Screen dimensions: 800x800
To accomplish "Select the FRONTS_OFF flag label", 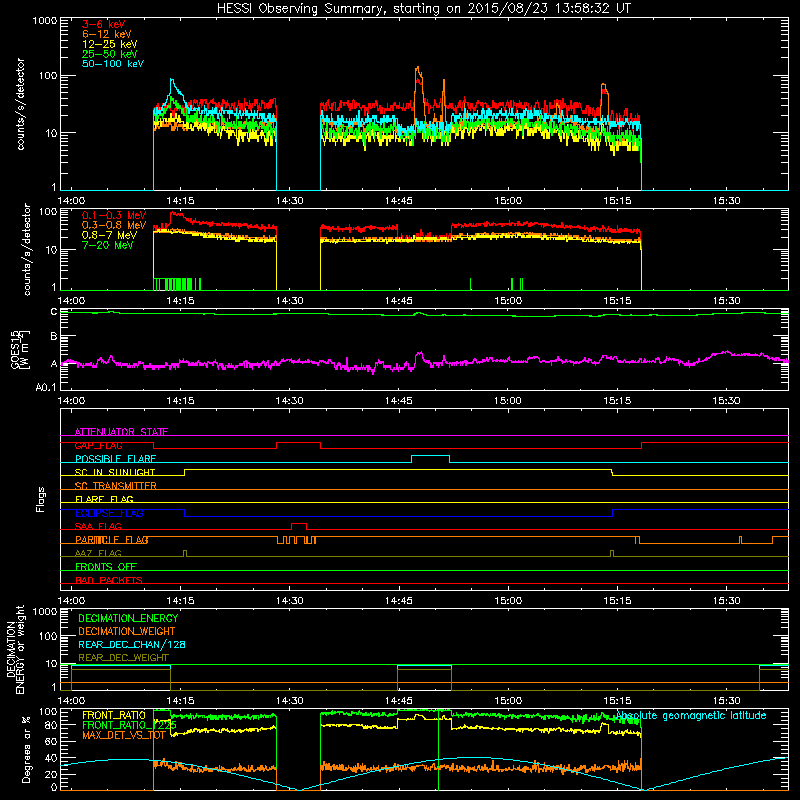I will tap(106, 567).
